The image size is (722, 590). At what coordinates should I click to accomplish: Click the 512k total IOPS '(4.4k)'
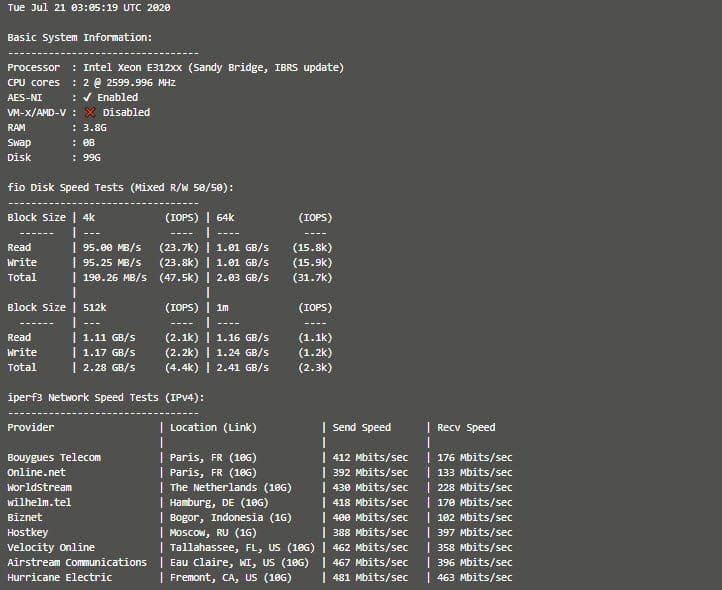182,368
